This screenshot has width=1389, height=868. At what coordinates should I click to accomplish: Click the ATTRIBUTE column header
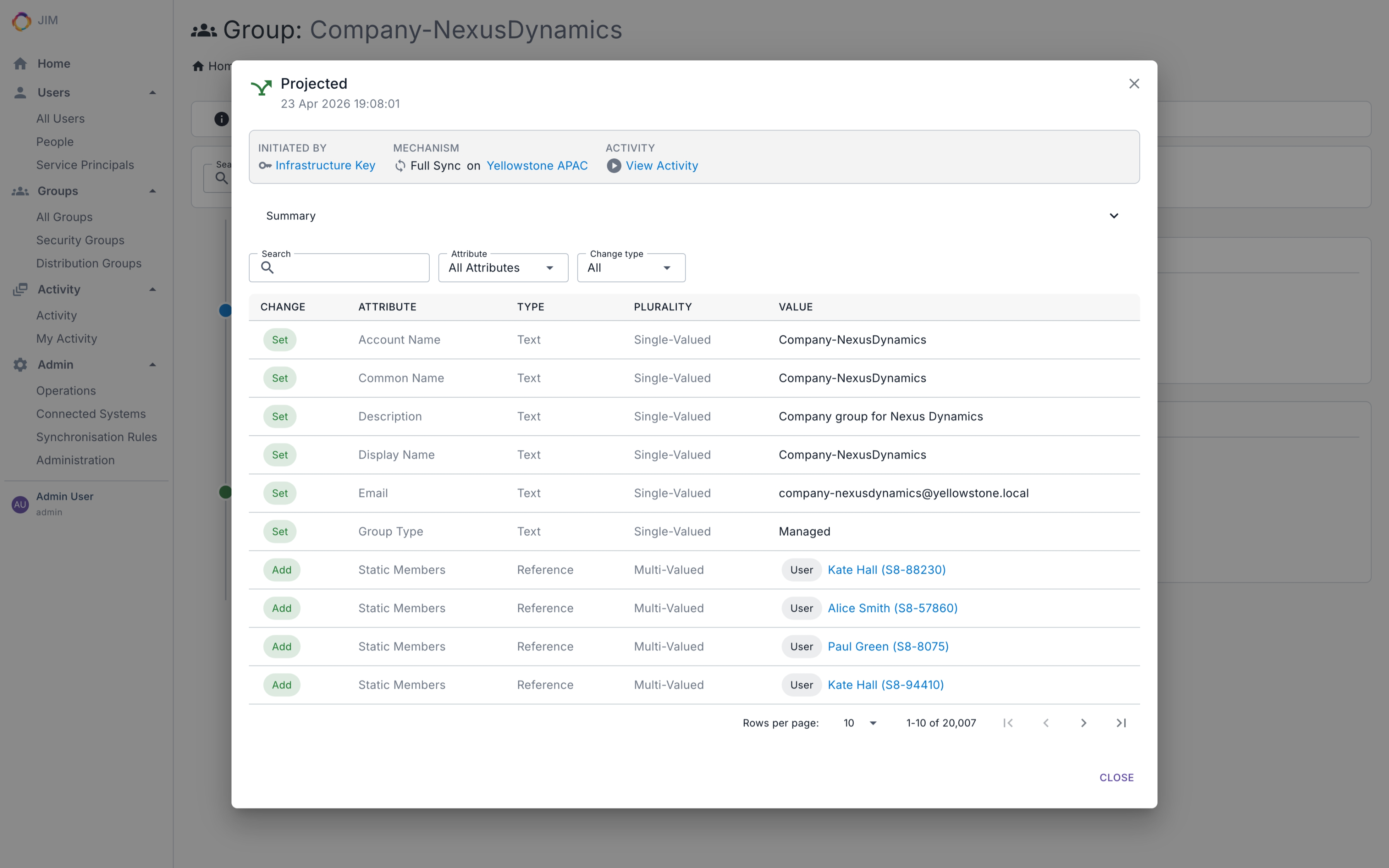(x=387, y=307)
